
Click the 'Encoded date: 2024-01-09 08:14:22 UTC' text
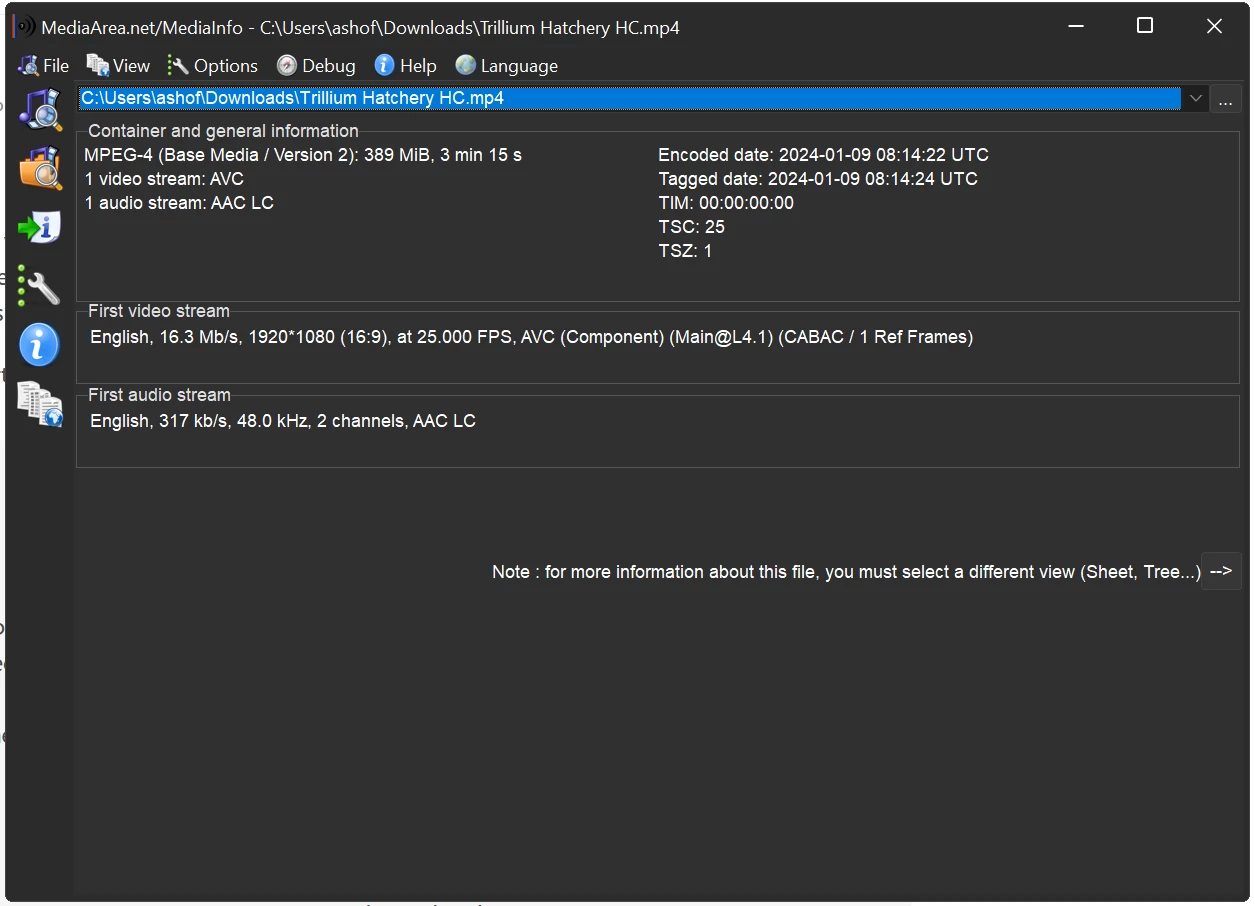tap(823, 155)
